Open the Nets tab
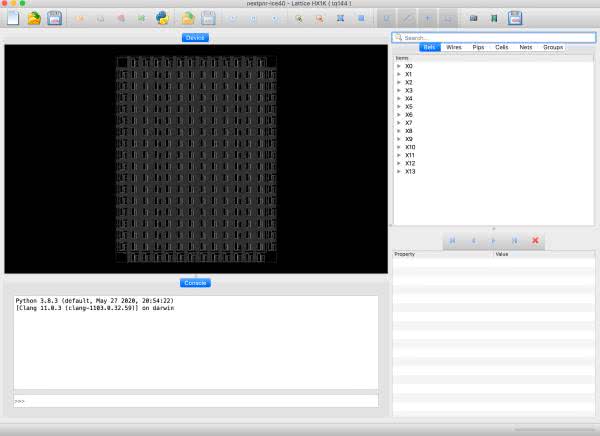Screen dimensions: 600x436 tap(526, 47)
